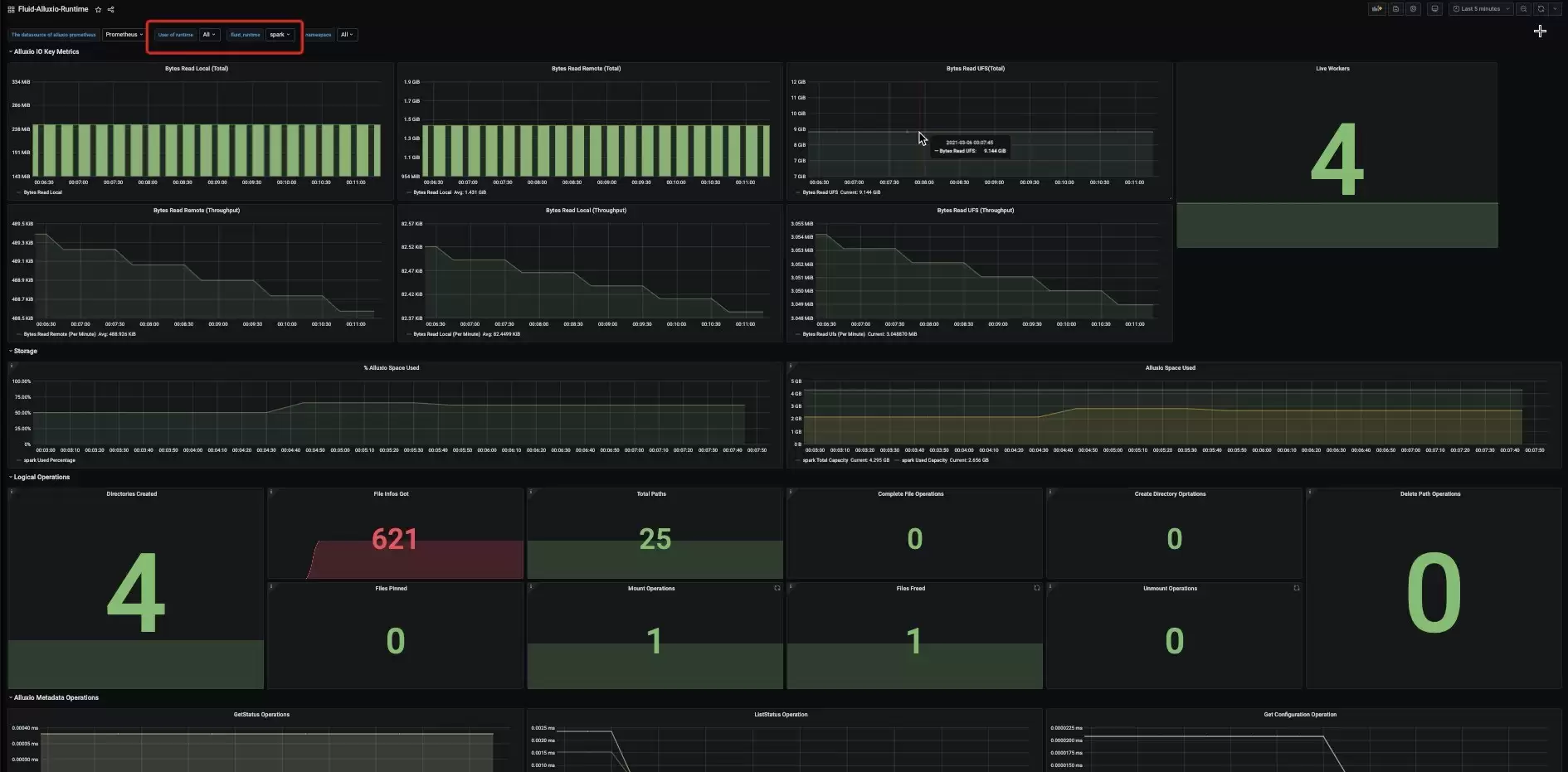Star the Fluid-Alluxio-Runtime dashboard
This screenshot has width=1568, height=772.
tap(98, 9)
